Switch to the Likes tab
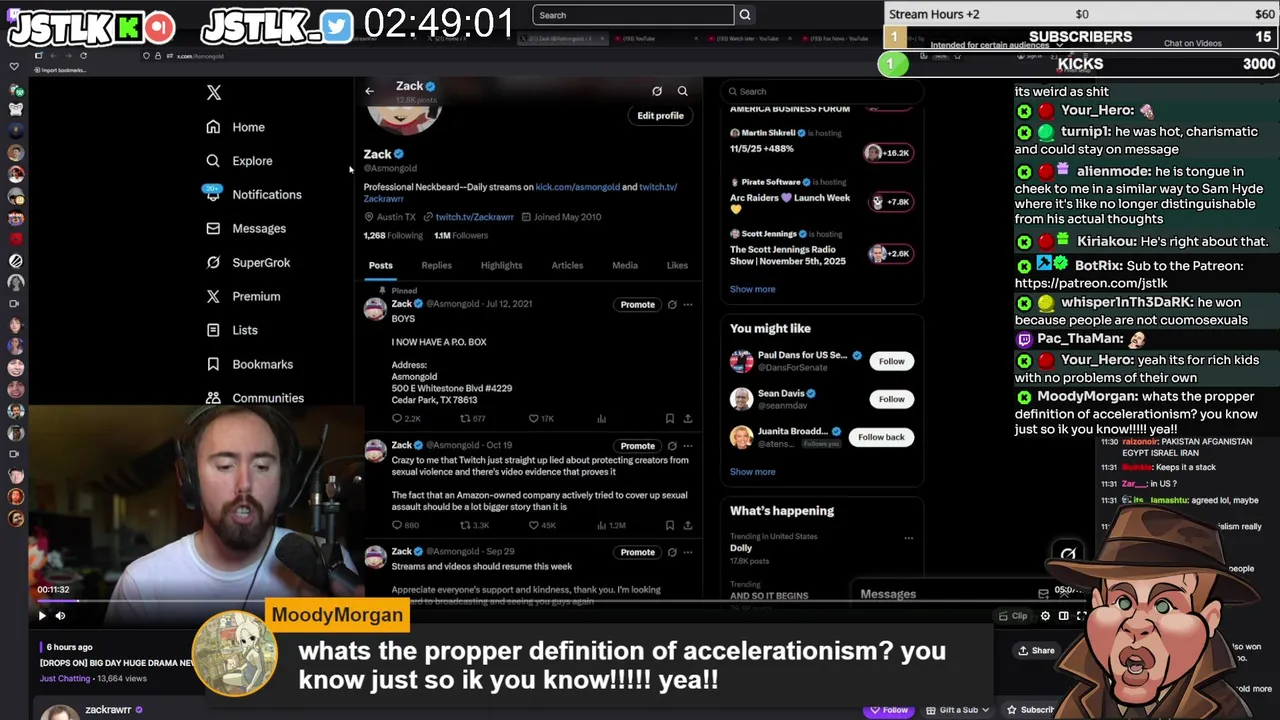1280x720 pixels. tap(677, 266)
